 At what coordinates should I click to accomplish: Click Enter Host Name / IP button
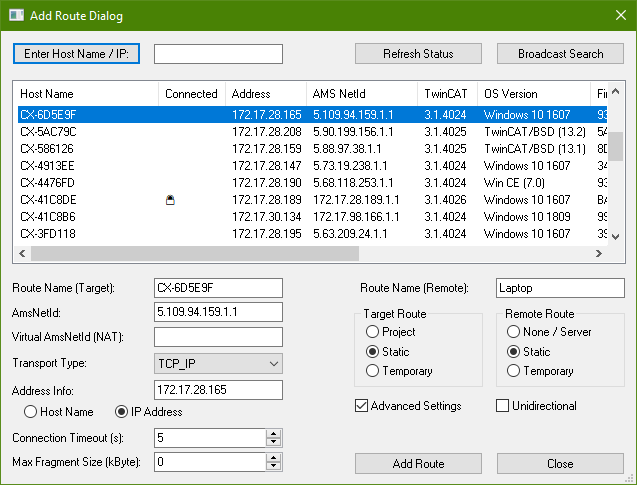(76, 54)
